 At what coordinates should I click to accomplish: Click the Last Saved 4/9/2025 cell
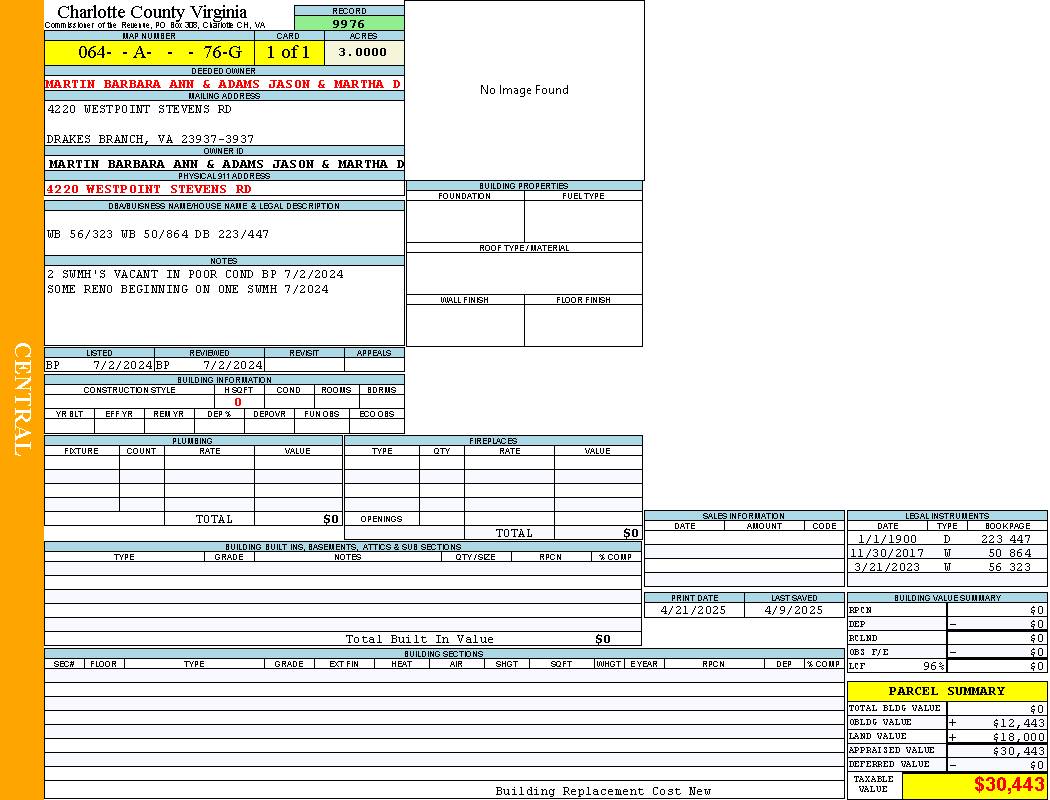pyautogui.click(x=793, y=610)
